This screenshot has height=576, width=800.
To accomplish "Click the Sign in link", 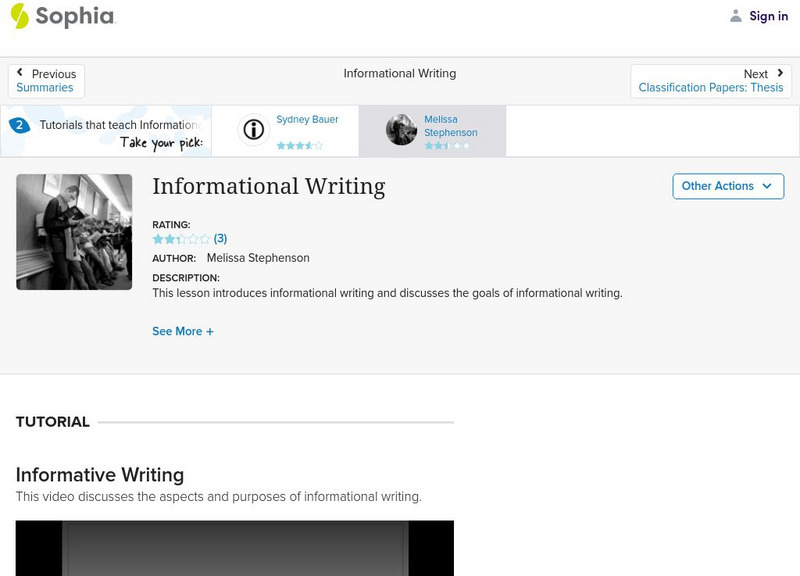I will tap(767, 16).
